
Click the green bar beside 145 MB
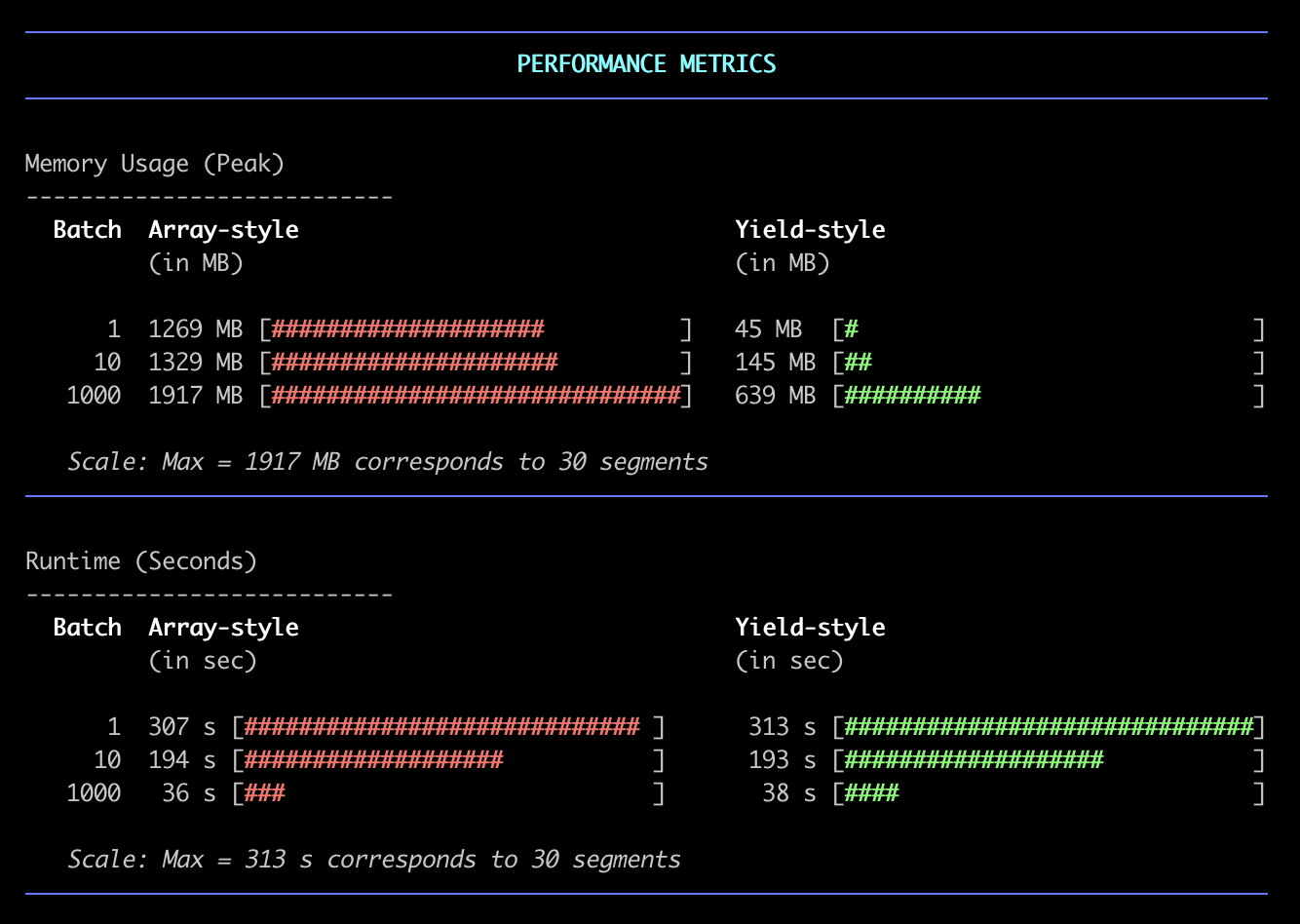858,363
